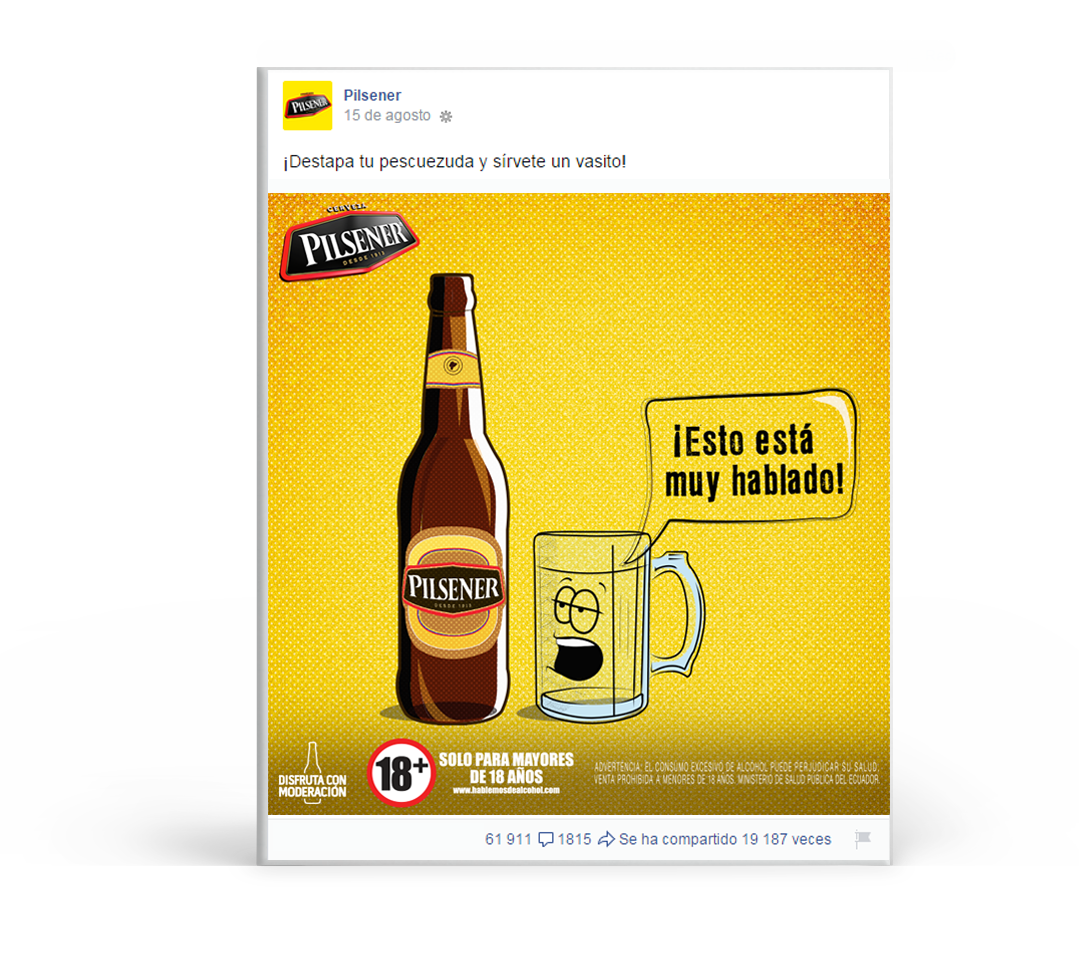The height and width of the screenshot is (960, 1079).
Task: Click the post text '¡Destapa tu pescuezuda y sírvete un vasito!'
Action: (x=454, y=162)
